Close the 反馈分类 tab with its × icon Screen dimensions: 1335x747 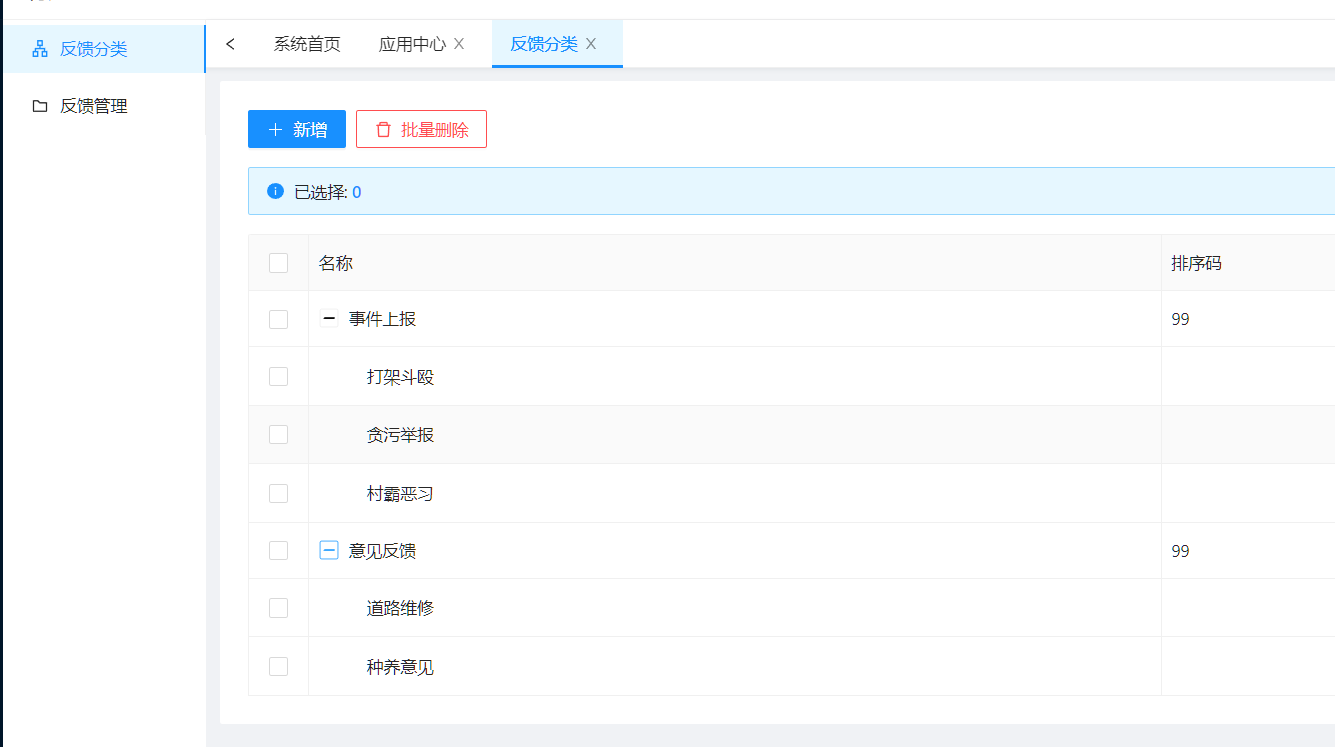[590, 44]
